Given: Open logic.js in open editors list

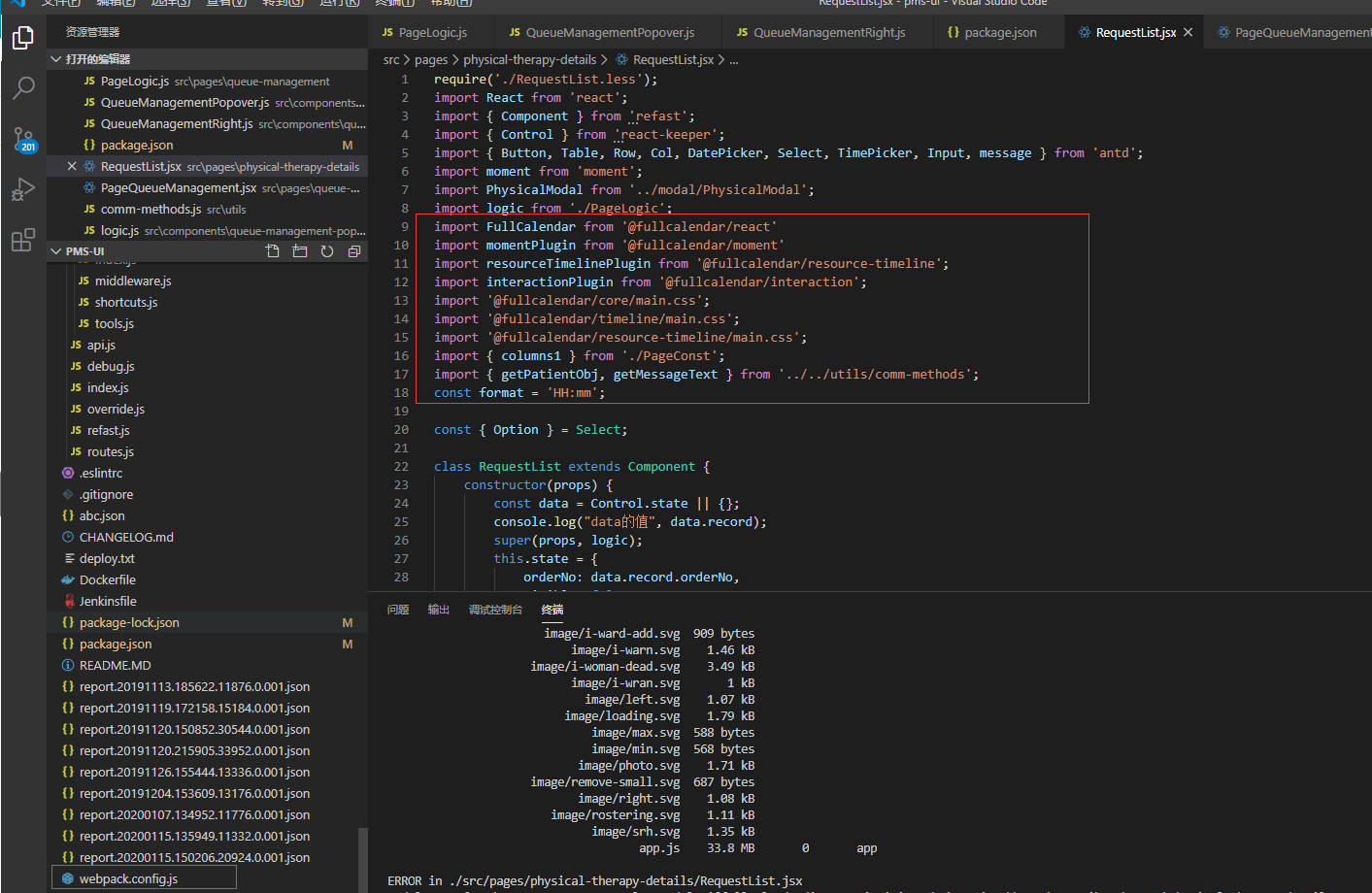Looking at the screenshot, I should (207, 231).
